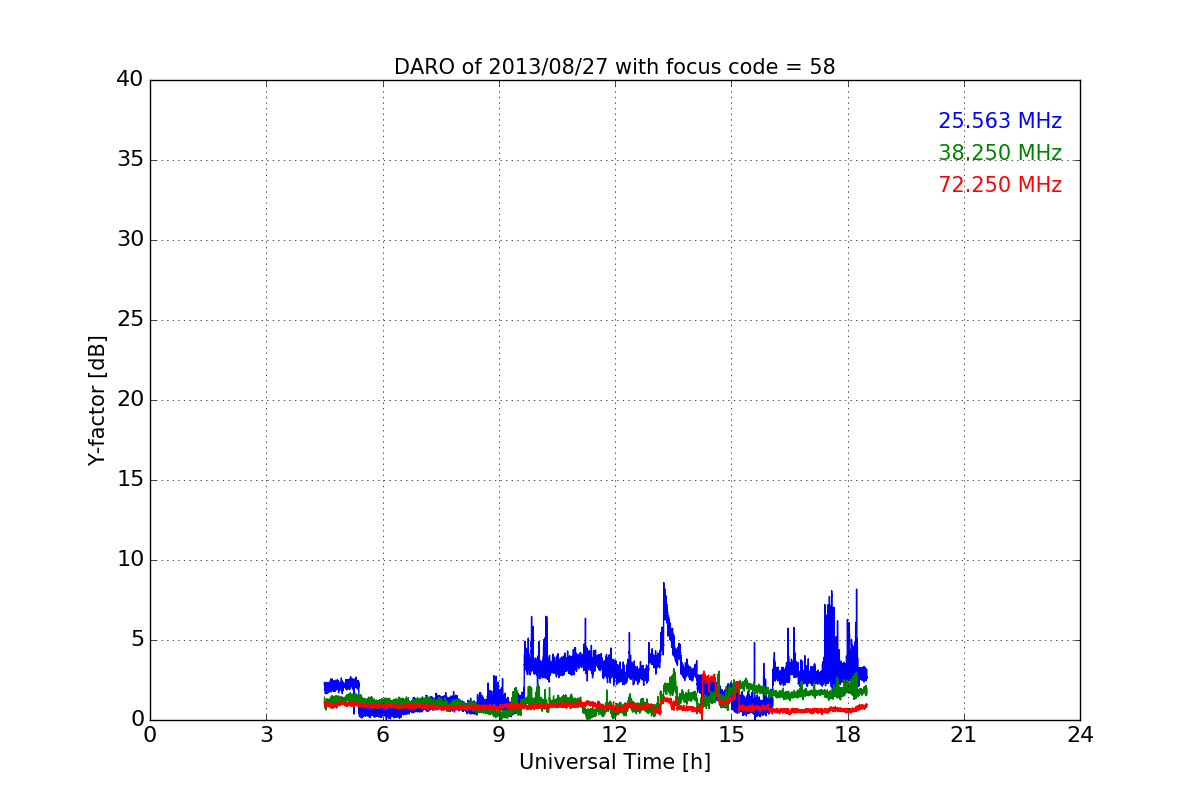Click y-axis tick value 10
The image size is (1200, 800).
130,560
